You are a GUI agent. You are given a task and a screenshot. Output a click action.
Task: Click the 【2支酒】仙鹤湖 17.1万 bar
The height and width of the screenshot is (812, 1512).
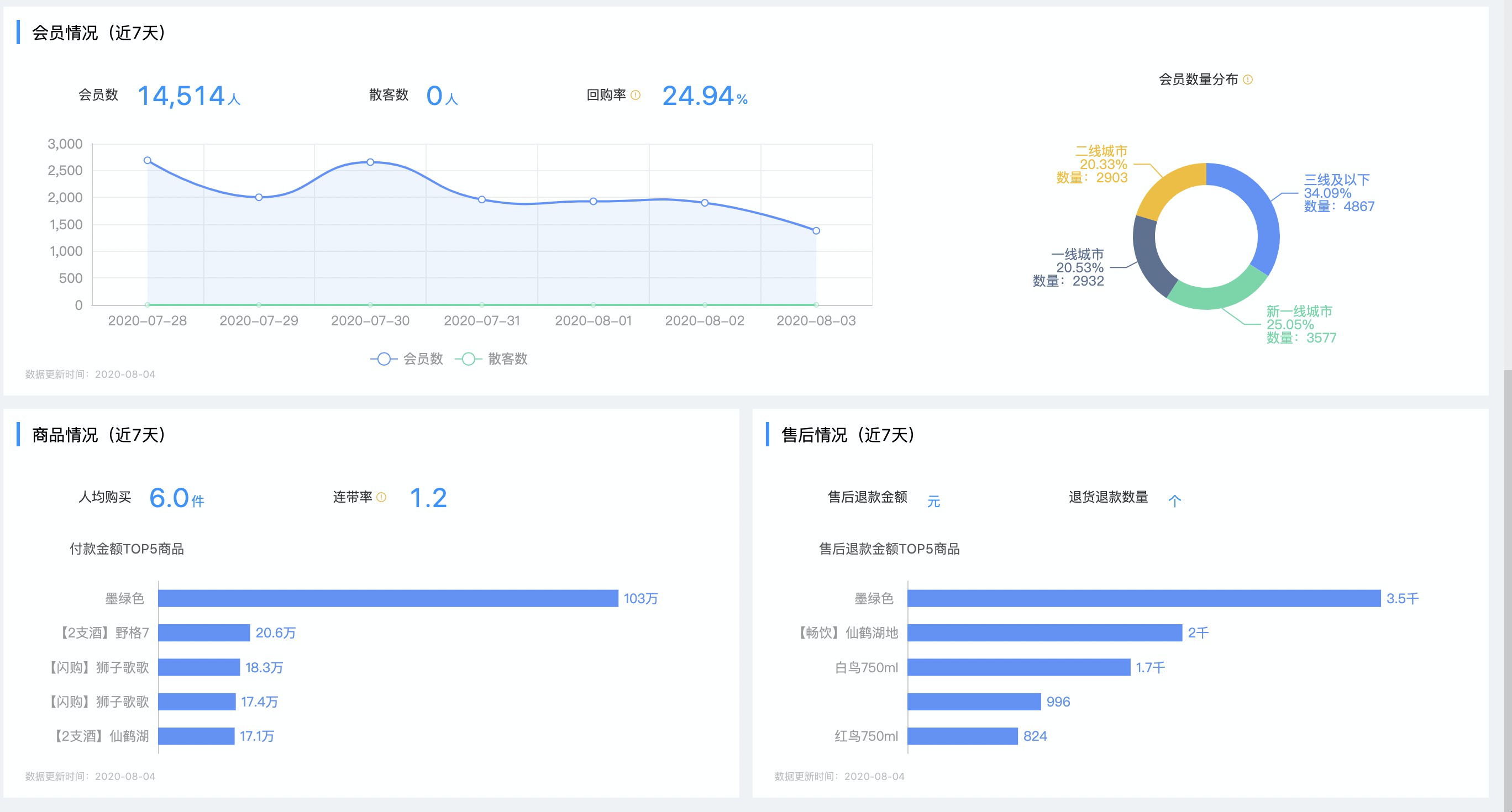click(197, 736)
